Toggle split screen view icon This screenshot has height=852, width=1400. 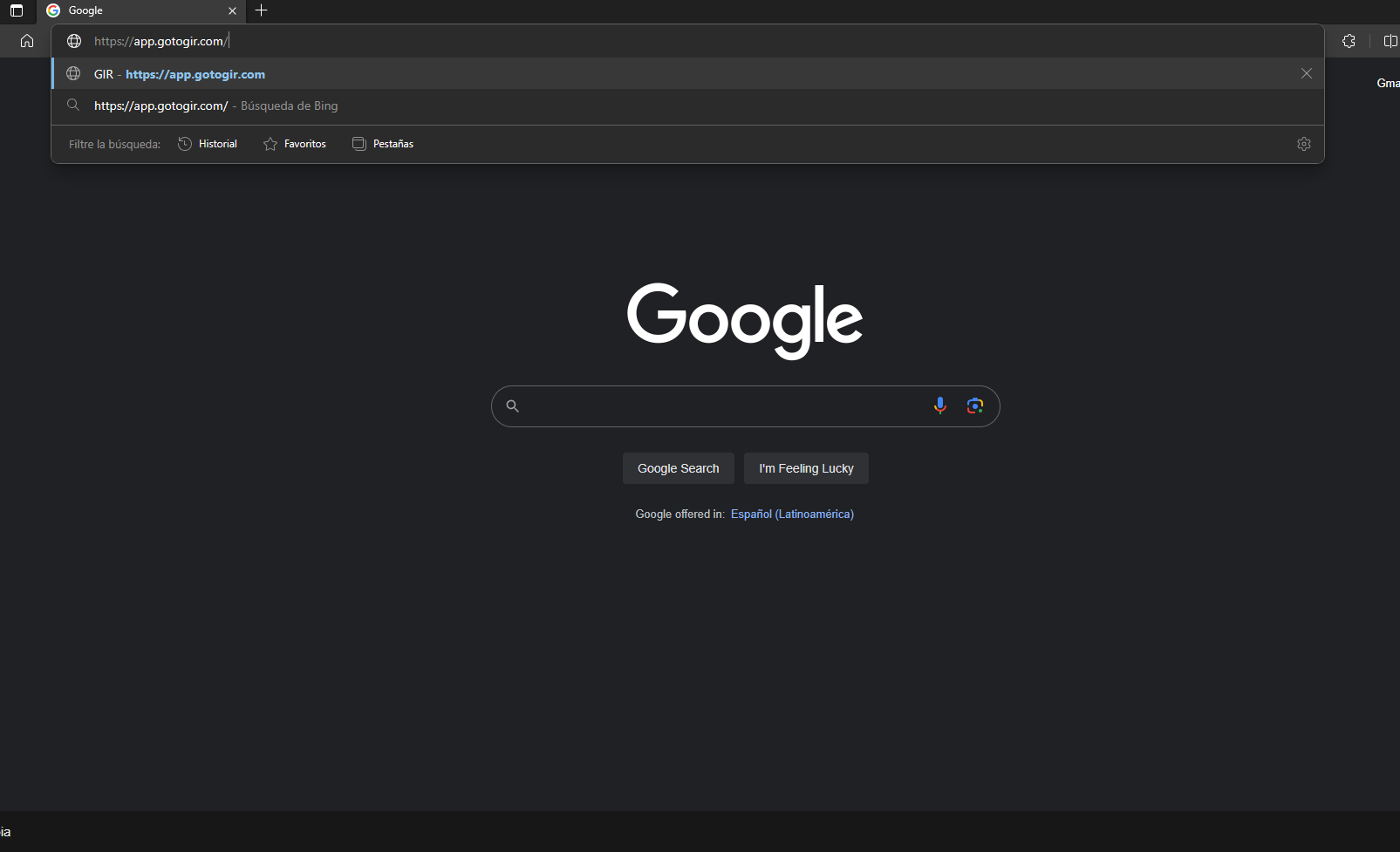(x=1390, y=41)
